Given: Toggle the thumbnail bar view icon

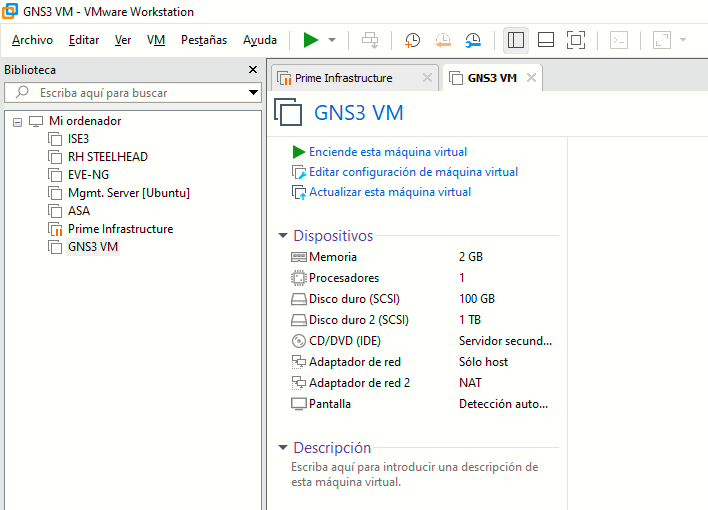Looking at the screenshot, I should point(546,40).
